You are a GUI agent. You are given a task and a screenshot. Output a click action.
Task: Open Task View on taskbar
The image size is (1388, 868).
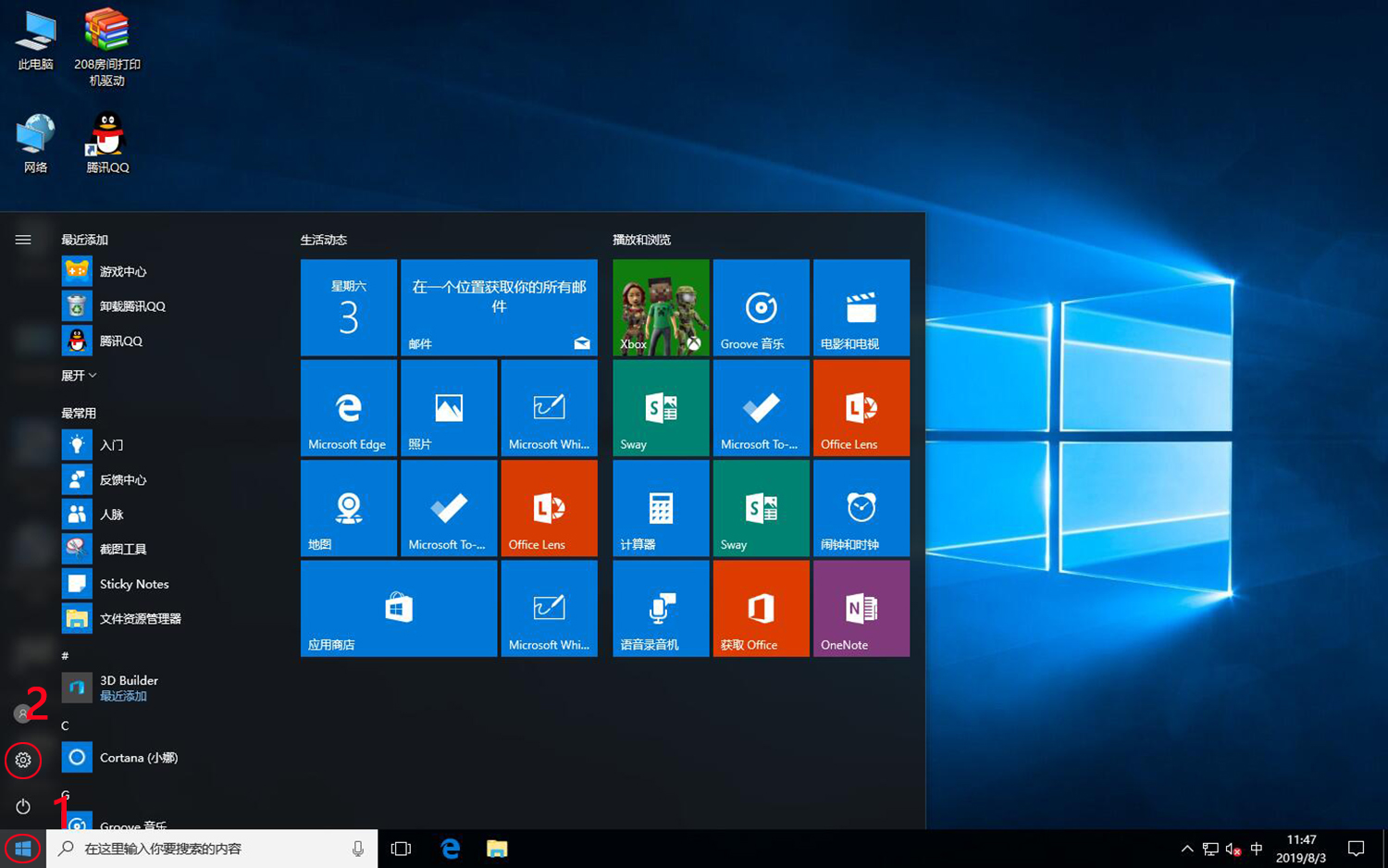(401, 849)
